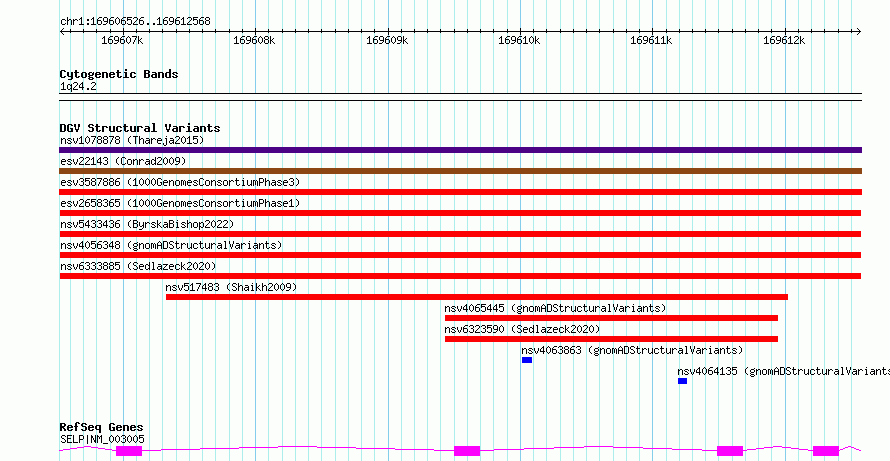Click the nsv6323590 (Sedlazeck2020) red bar
Screen dimensions: 890x461
pos(611,339)
